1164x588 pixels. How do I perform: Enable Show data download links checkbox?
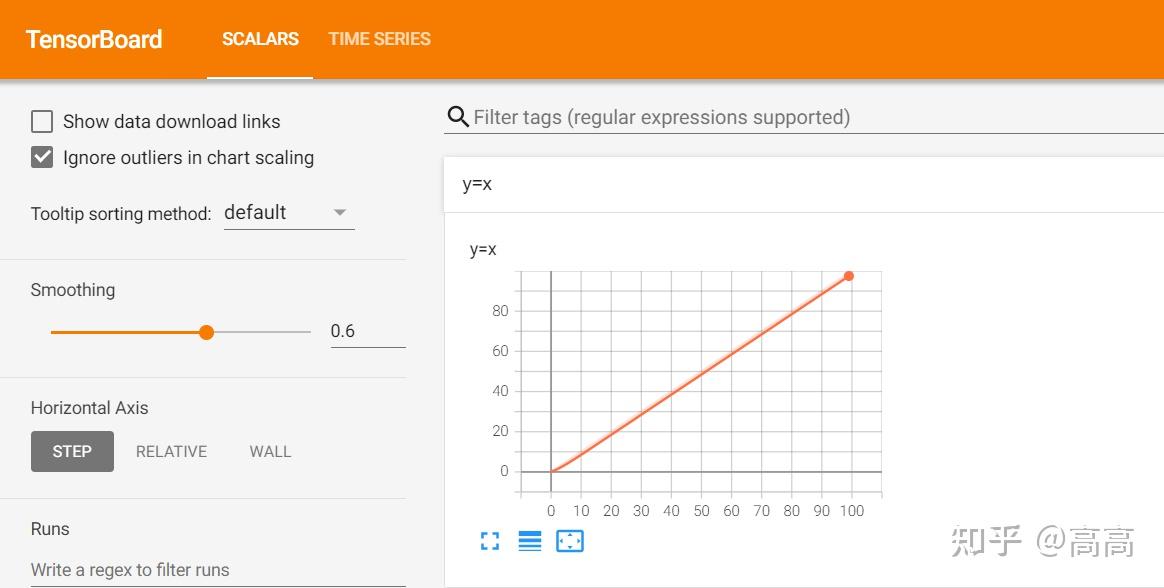click(42, 121)
